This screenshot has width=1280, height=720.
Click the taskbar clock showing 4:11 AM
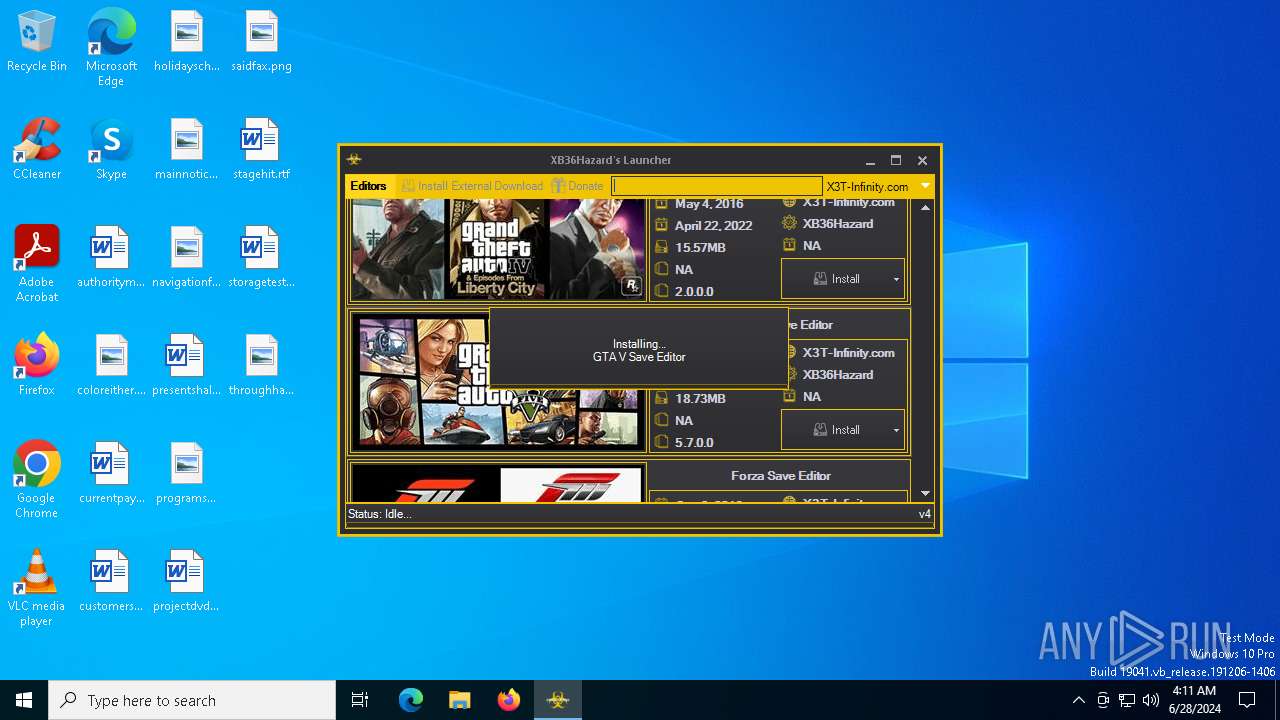[x=1194, y=700]
